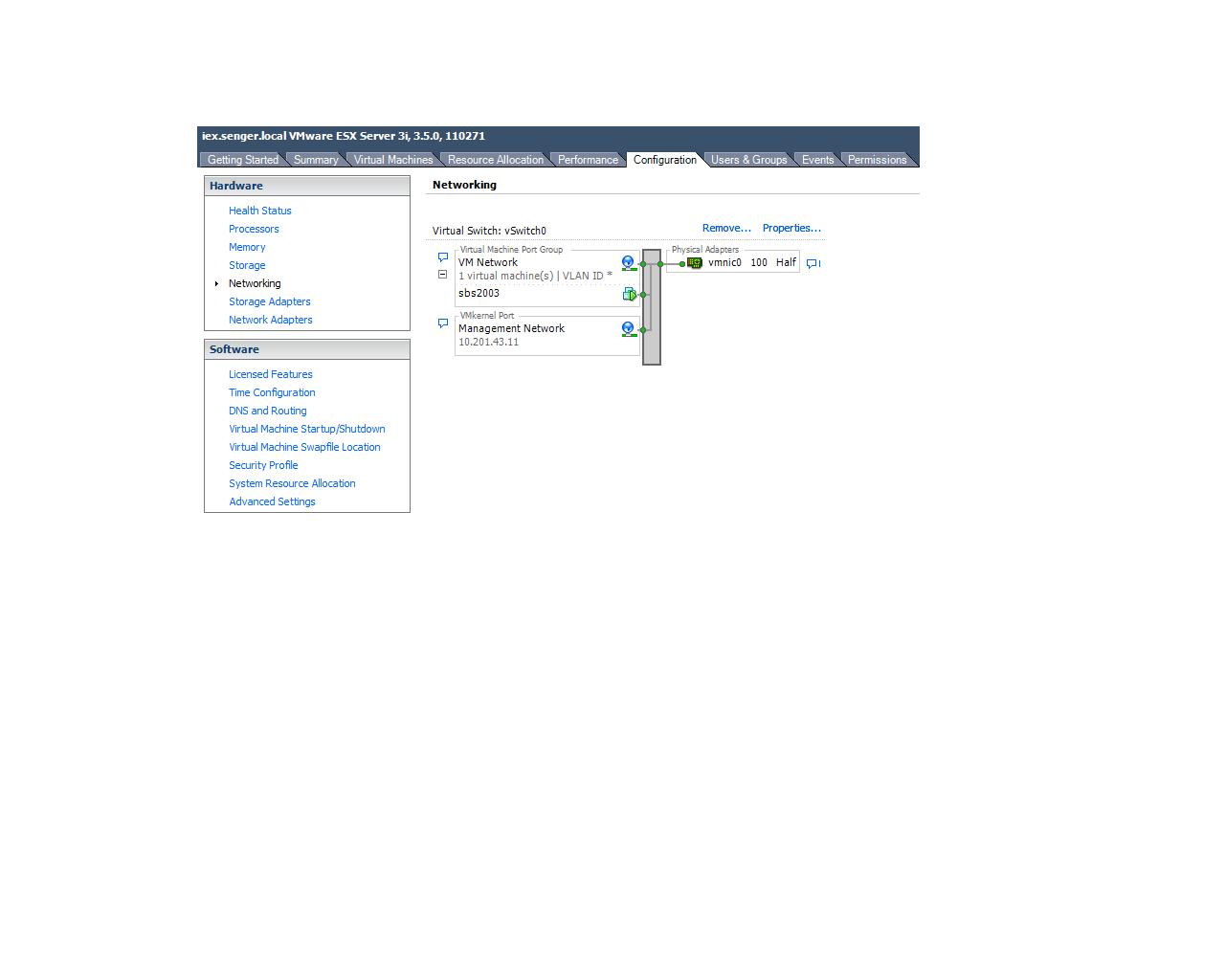Click the speech bubble beside the vmnic0 adapter

pos(812,263)
